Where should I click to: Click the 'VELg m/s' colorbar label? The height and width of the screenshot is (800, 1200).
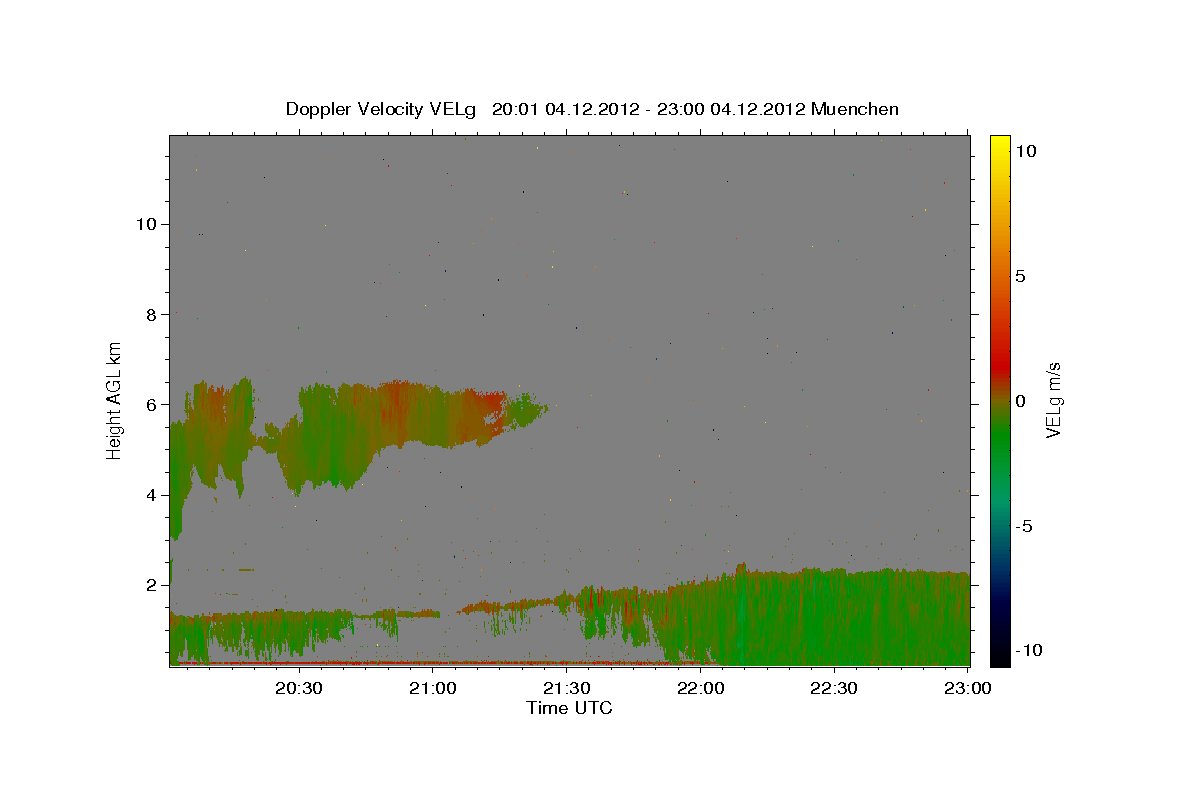1053,400
